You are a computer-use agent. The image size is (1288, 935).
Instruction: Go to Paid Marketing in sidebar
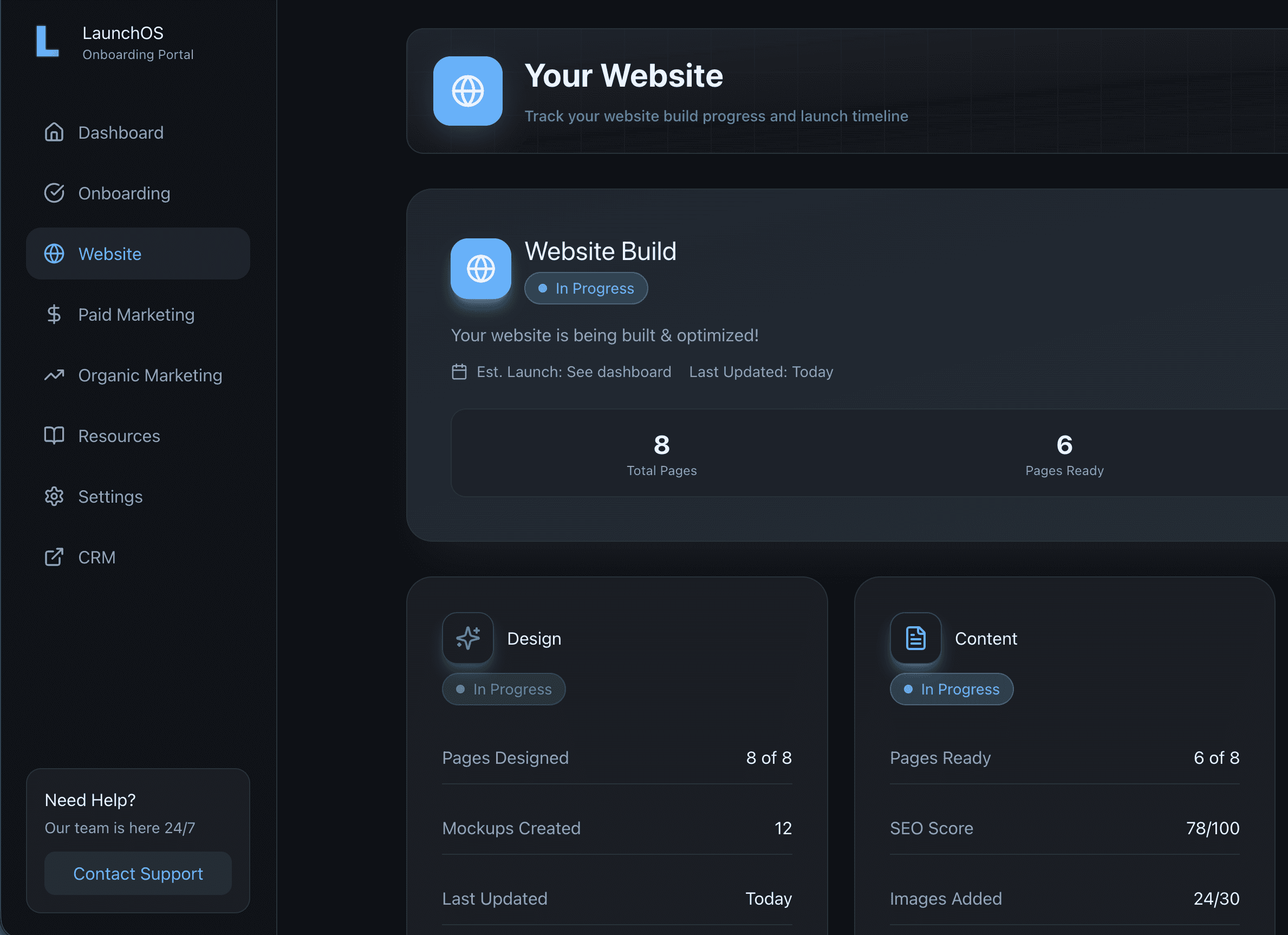[x=136, y=315]
